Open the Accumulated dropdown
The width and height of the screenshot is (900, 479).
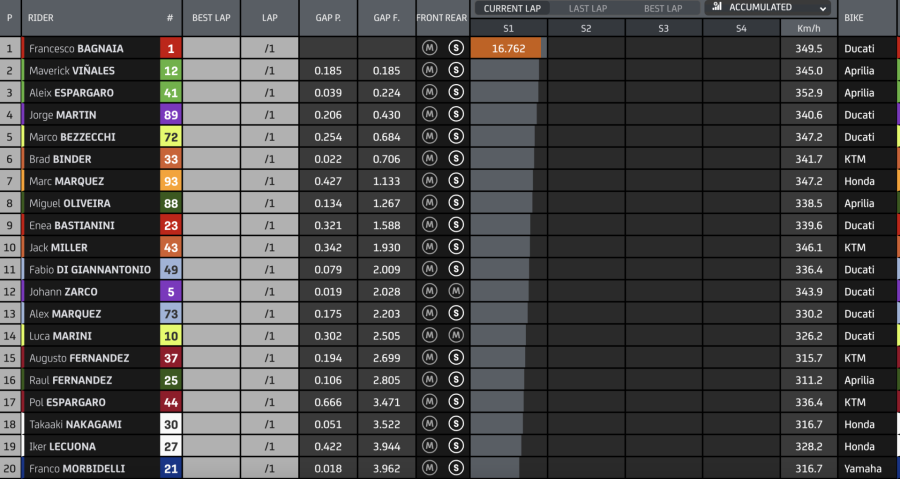(x=767, y=8)
